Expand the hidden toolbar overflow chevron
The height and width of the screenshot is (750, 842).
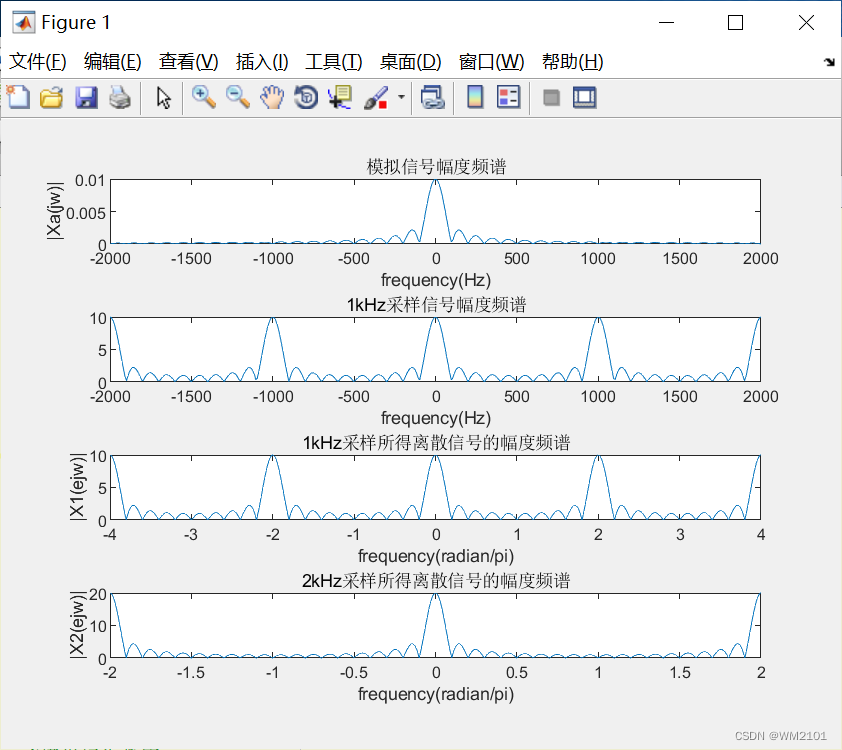pos(829,61)
